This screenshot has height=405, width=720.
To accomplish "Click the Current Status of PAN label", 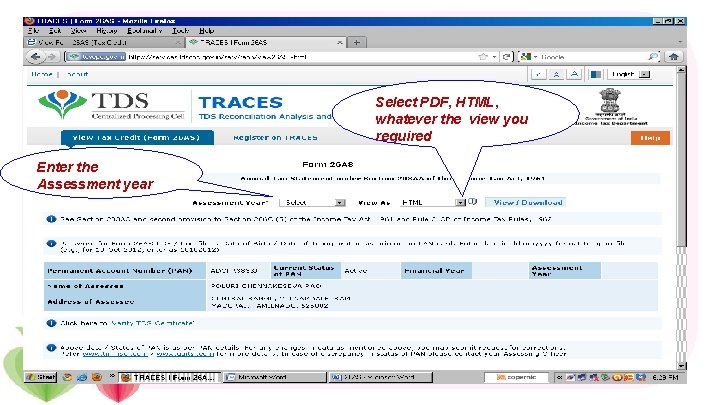I will coord(304,270).
